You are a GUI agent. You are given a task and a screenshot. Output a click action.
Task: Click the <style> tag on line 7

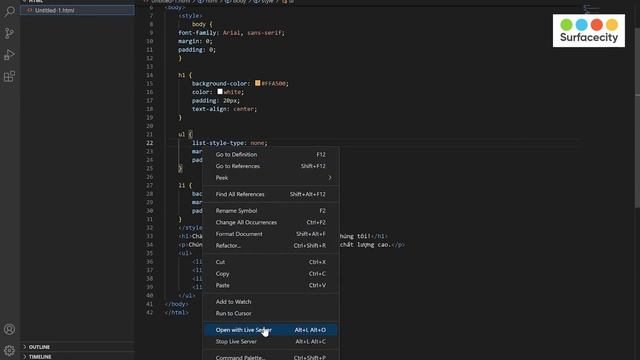(190, 16)
